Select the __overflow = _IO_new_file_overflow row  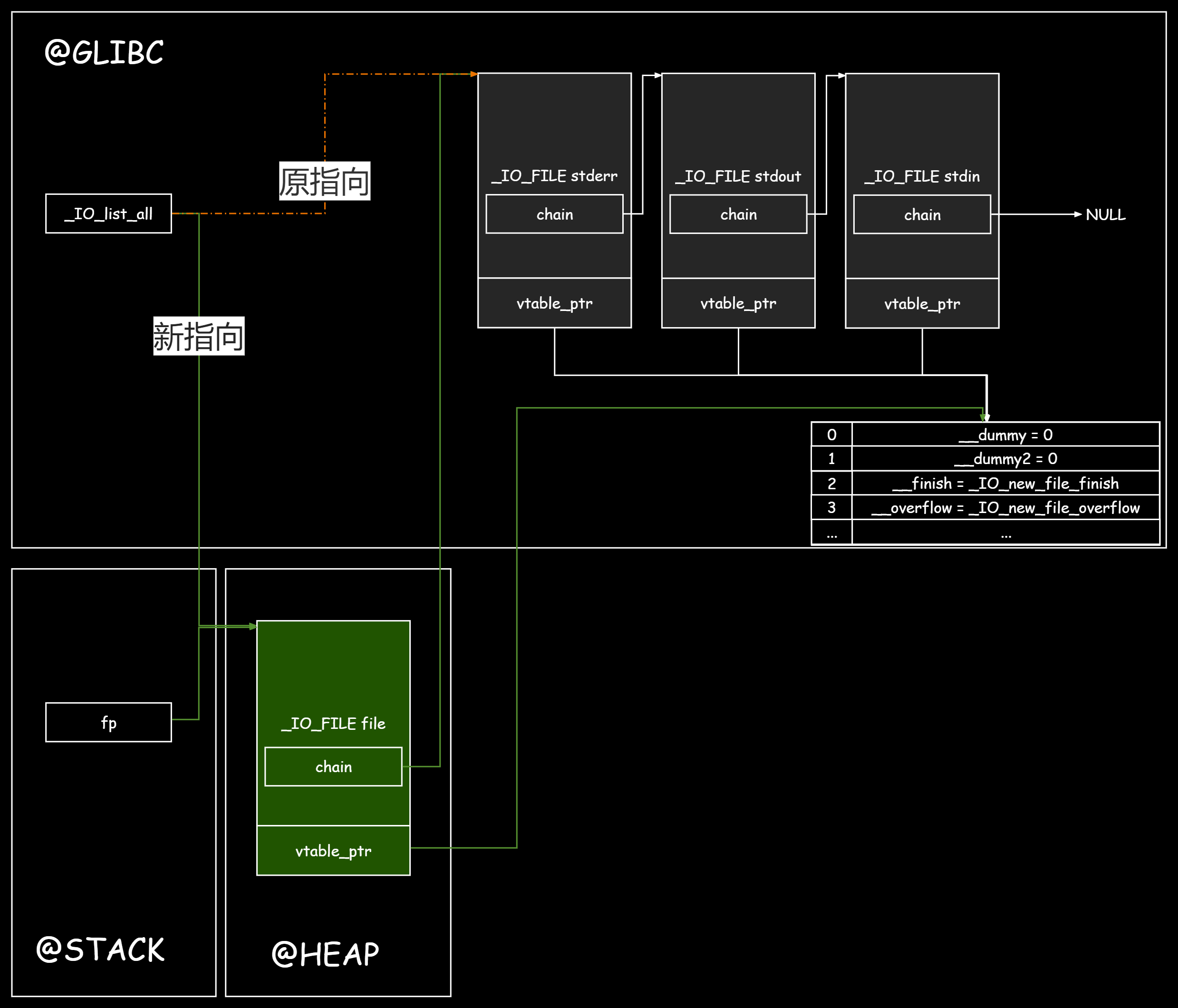click(1005, 508)
